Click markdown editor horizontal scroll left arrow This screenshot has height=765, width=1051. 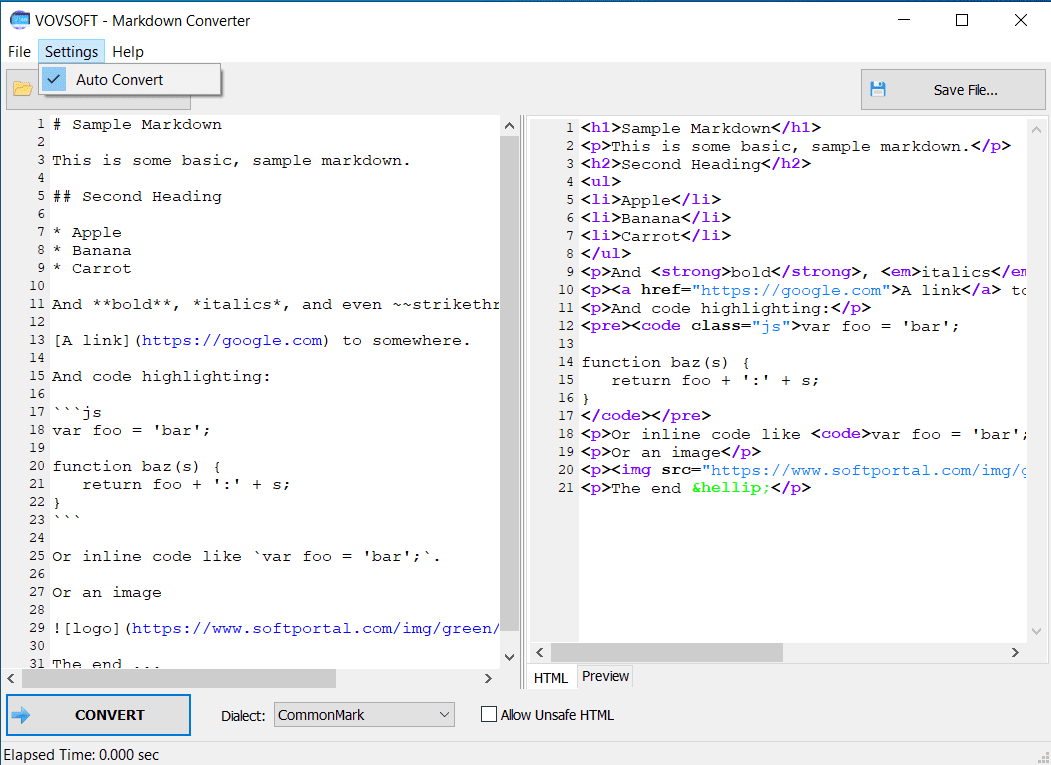pyautogui.click(x=11, y=679)
